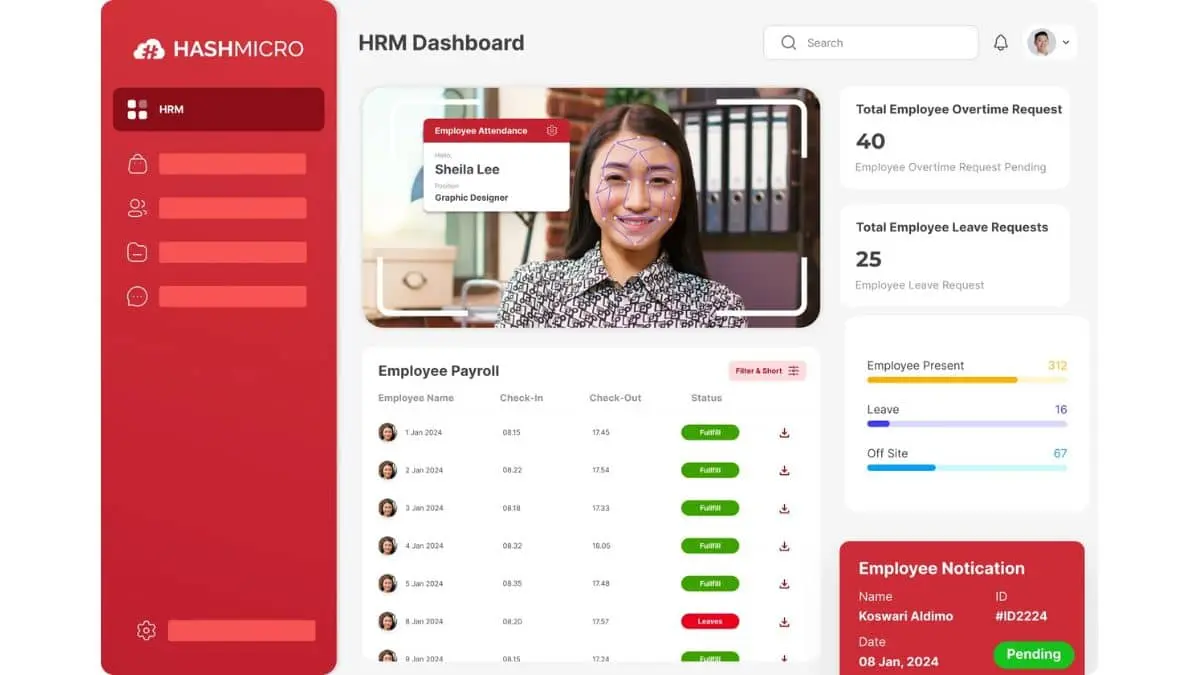Expand the user profile dropdown arrow
The width and height of the screenshot is (1200, 675).
(1066, 43)
